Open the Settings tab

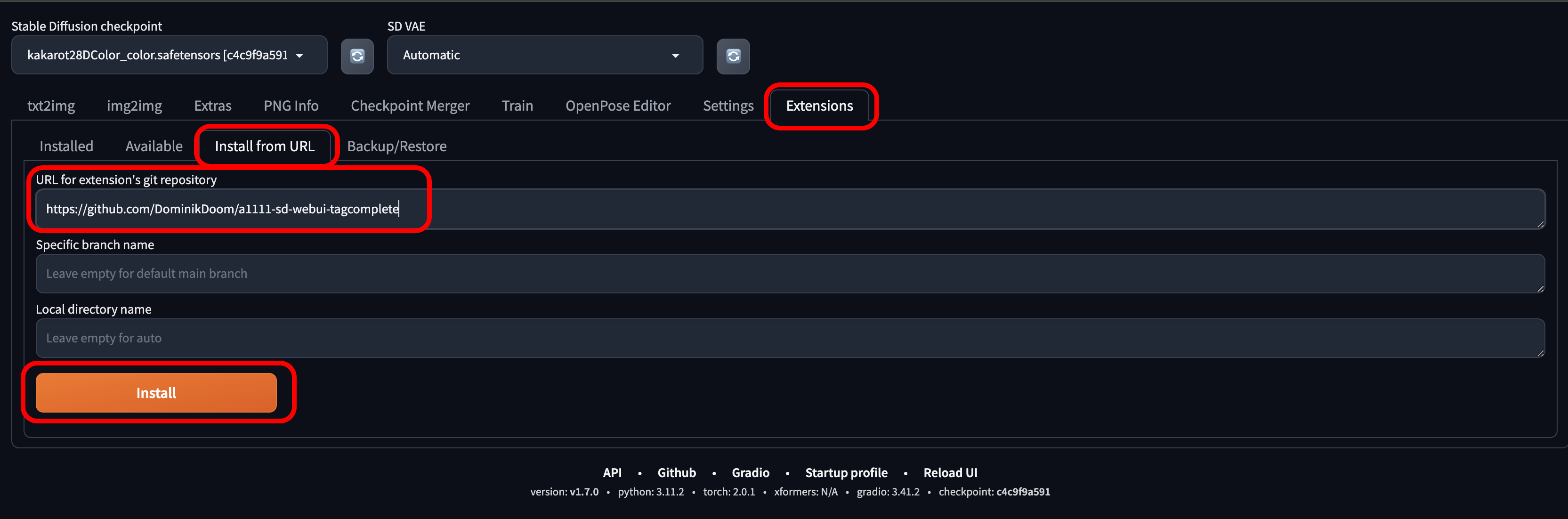pos(727,106)
